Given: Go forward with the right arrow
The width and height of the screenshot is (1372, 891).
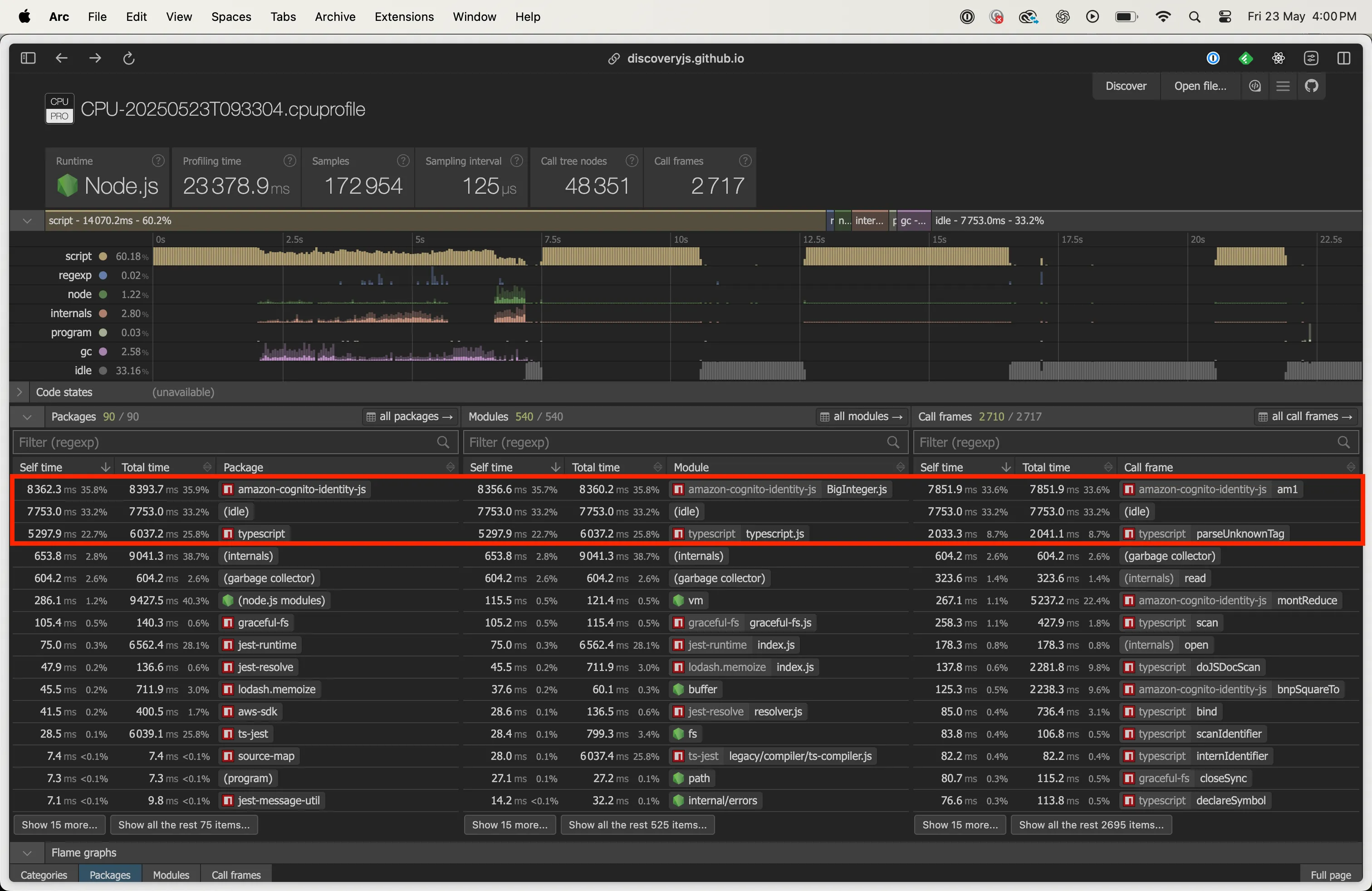Looking at the screenshot, I should click(x=95, y=58).
